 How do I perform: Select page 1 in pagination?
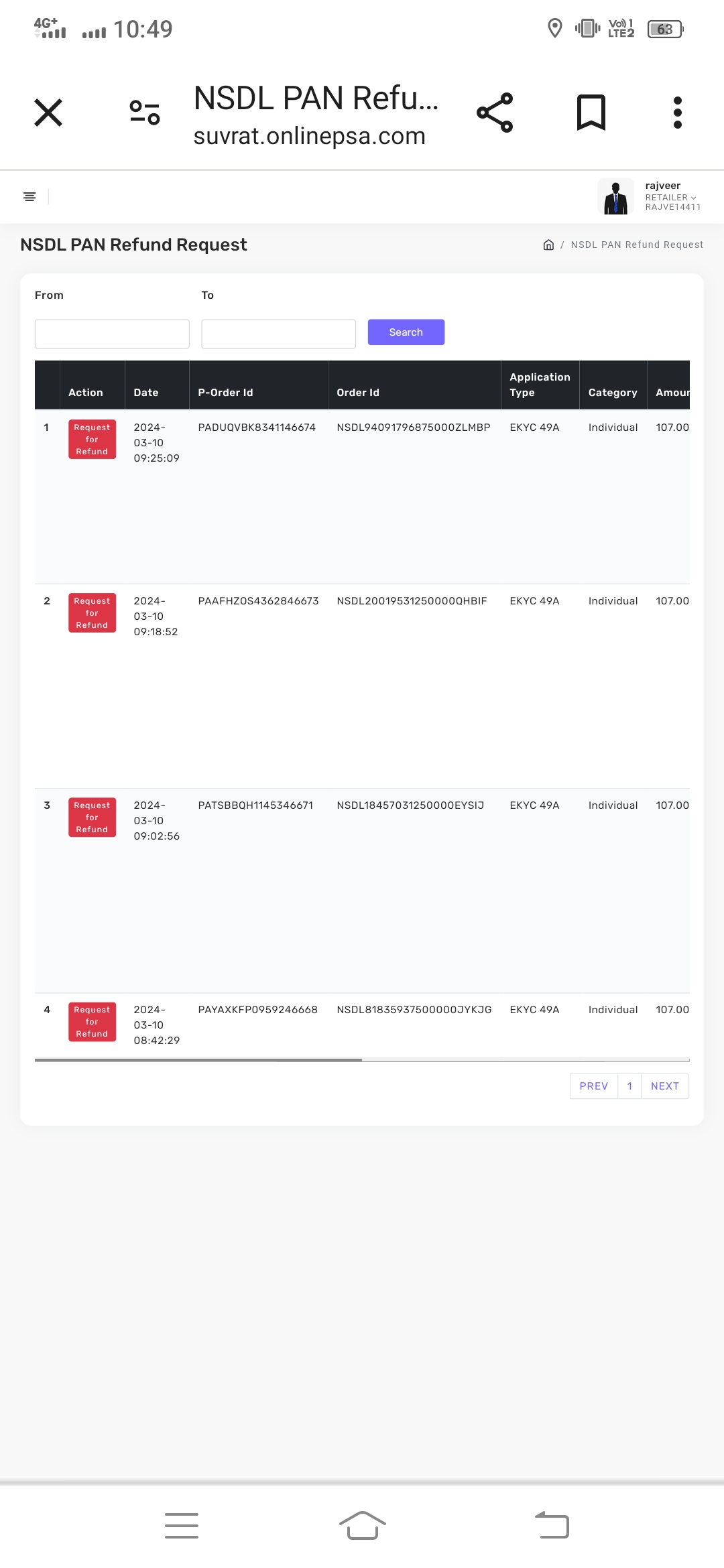629,1086
